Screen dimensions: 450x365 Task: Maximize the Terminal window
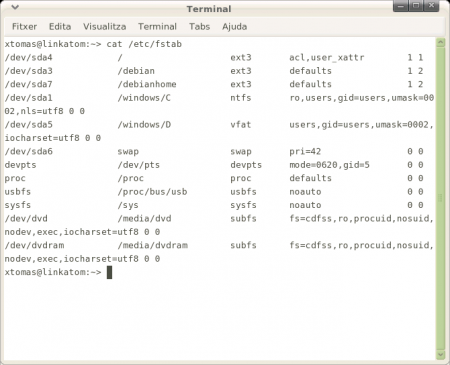pyautogui.click(x=416, y=6)
